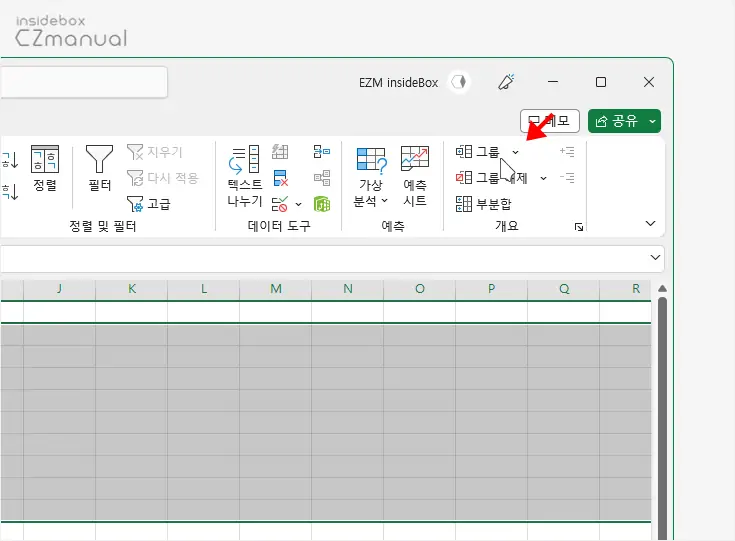Click Sort descending icon
The width and height of the screenshot is (735, 541).
coord(9,191)
